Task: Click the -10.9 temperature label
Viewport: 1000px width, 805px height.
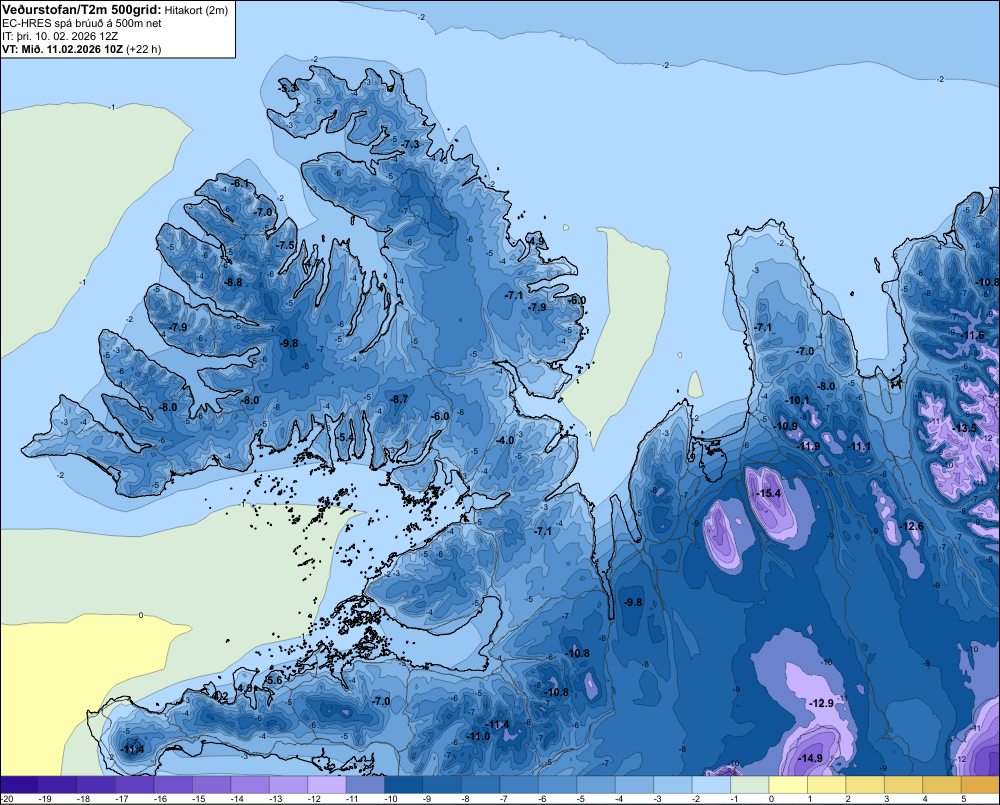Action: [x=785, y=426]
